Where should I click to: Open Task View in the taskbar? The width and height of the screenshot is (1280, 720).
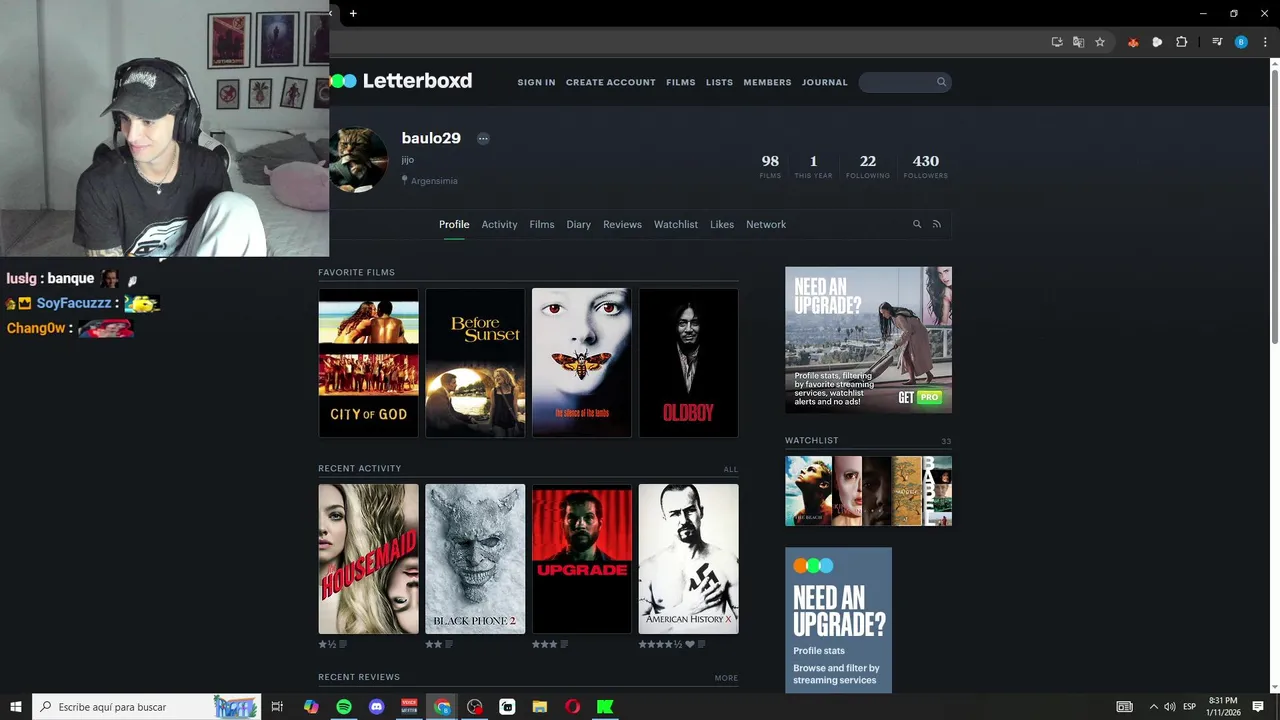point(277,706)
